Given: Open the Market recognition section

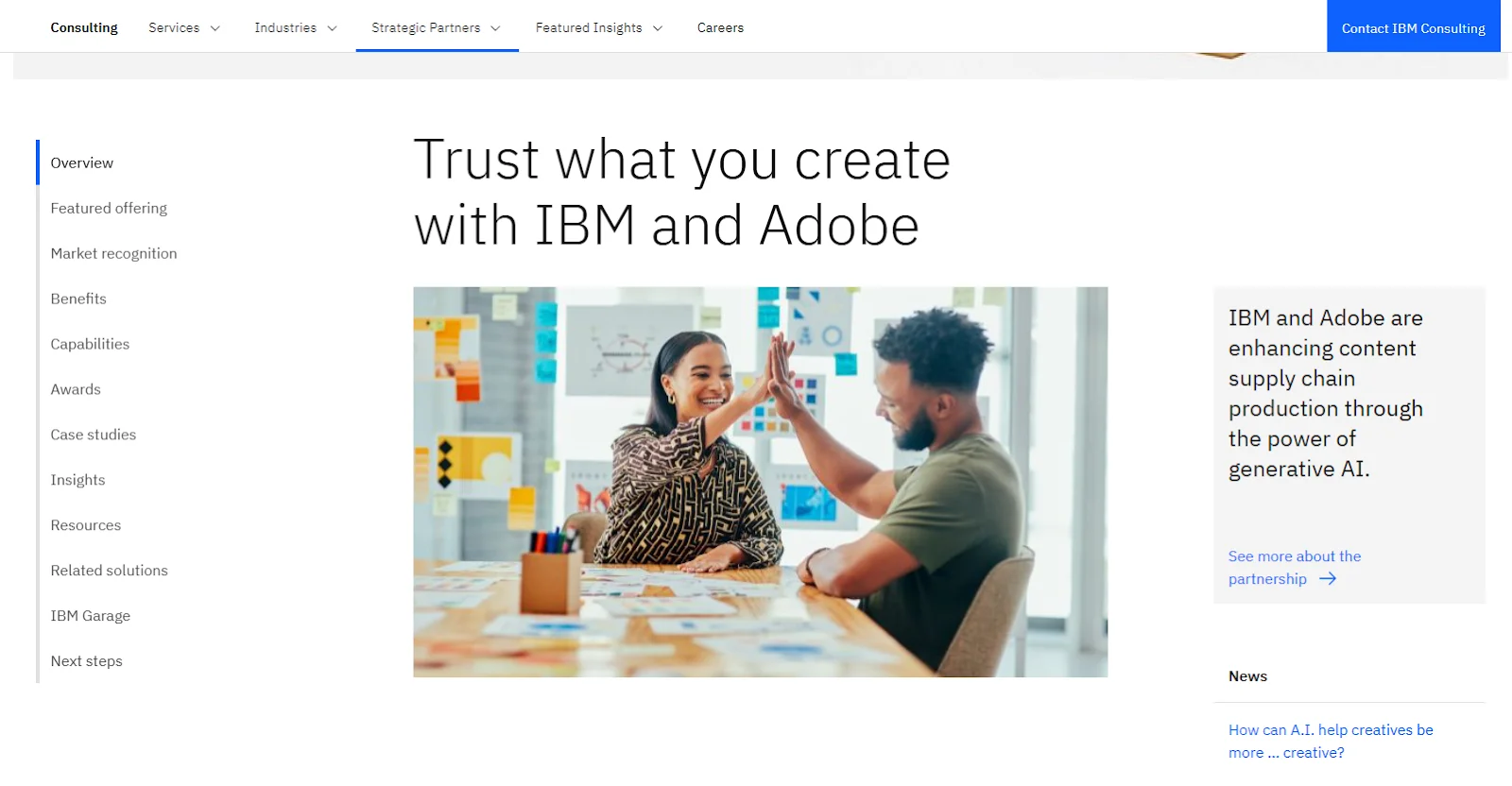Looking at the screenshot, I should click(113, 253).
